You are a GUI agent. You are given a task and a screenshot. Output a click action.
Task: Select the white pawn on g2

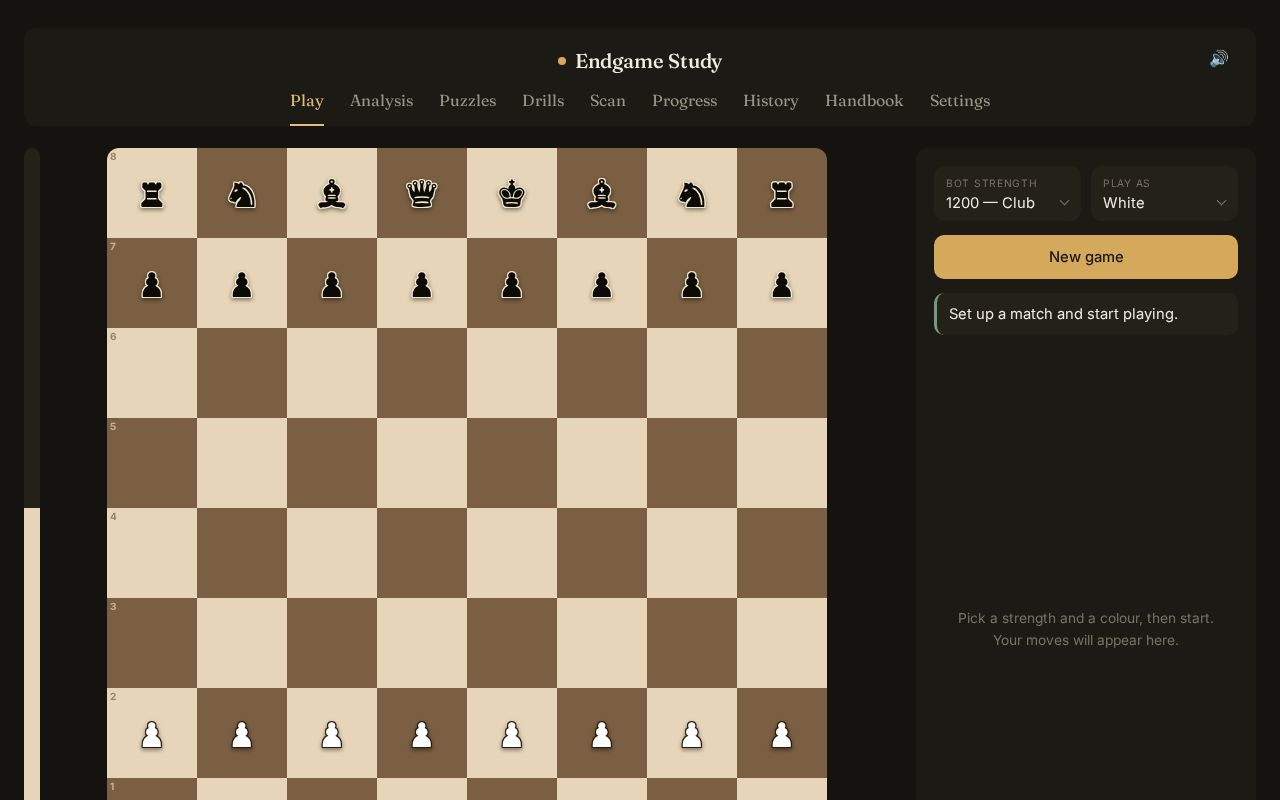click(692, 733)
